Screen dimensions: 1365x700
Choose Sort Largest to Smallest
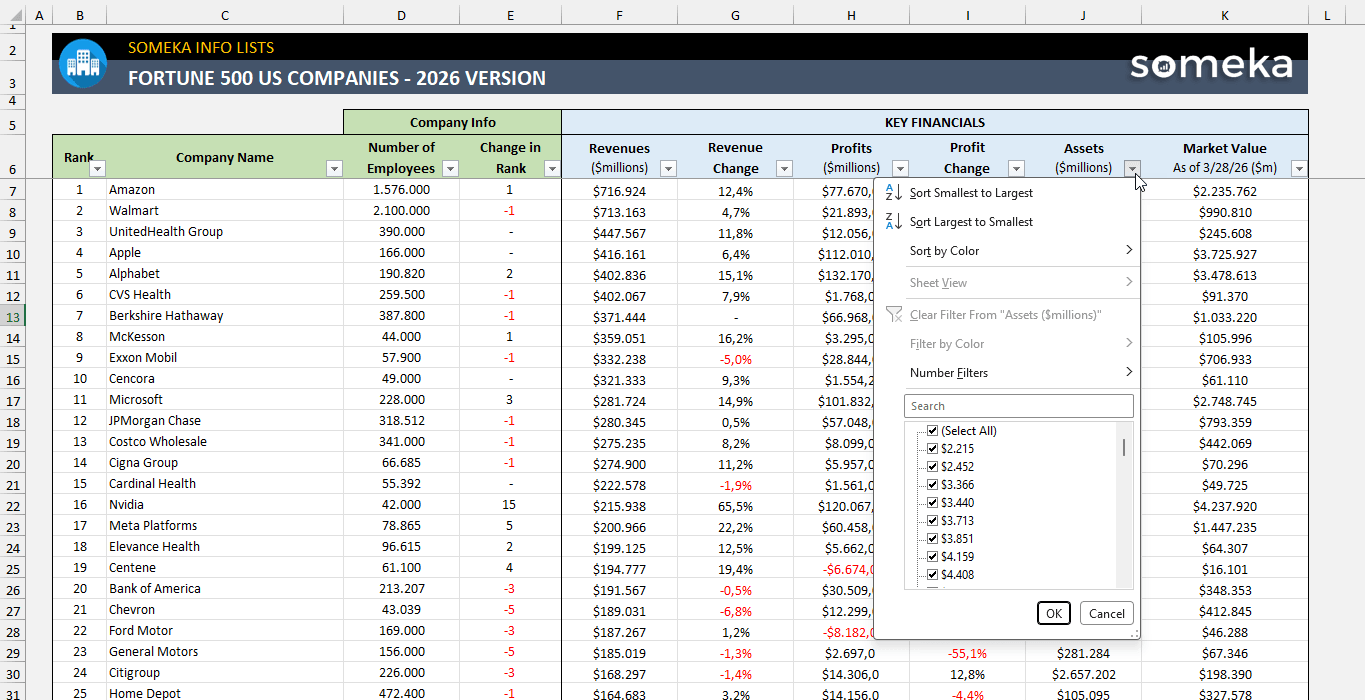1008,222
